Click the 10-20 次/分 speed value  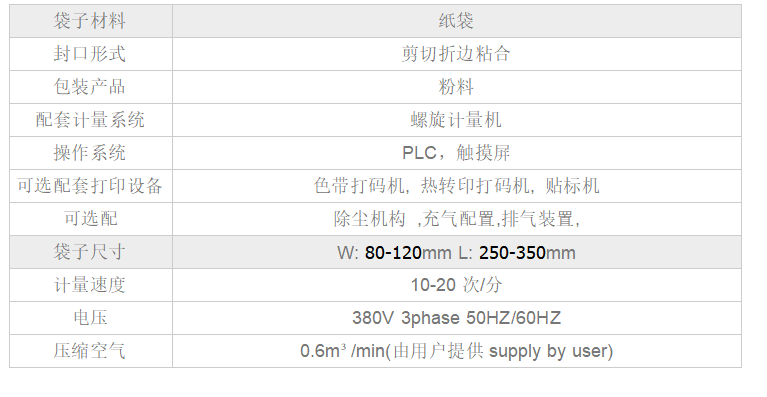click(456, 285)
